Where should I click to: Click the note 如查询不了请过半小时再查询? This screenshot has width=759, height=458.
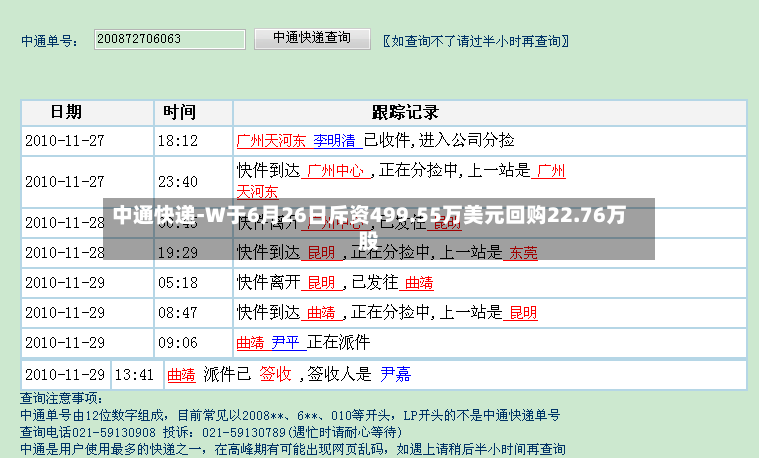[x=476, y=41]
